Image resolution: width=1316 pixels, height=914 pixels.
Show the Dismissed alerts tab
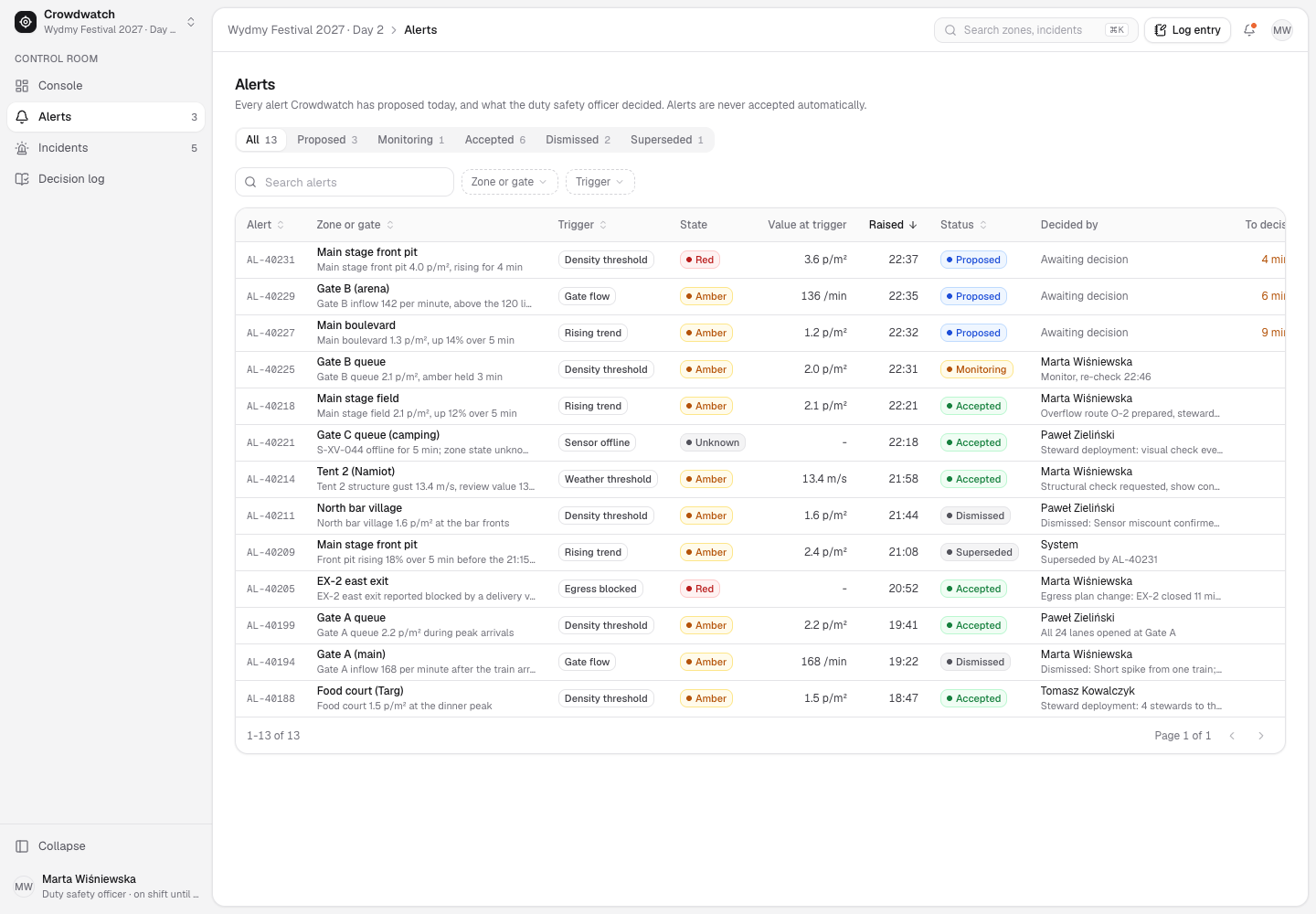point(578,140)
